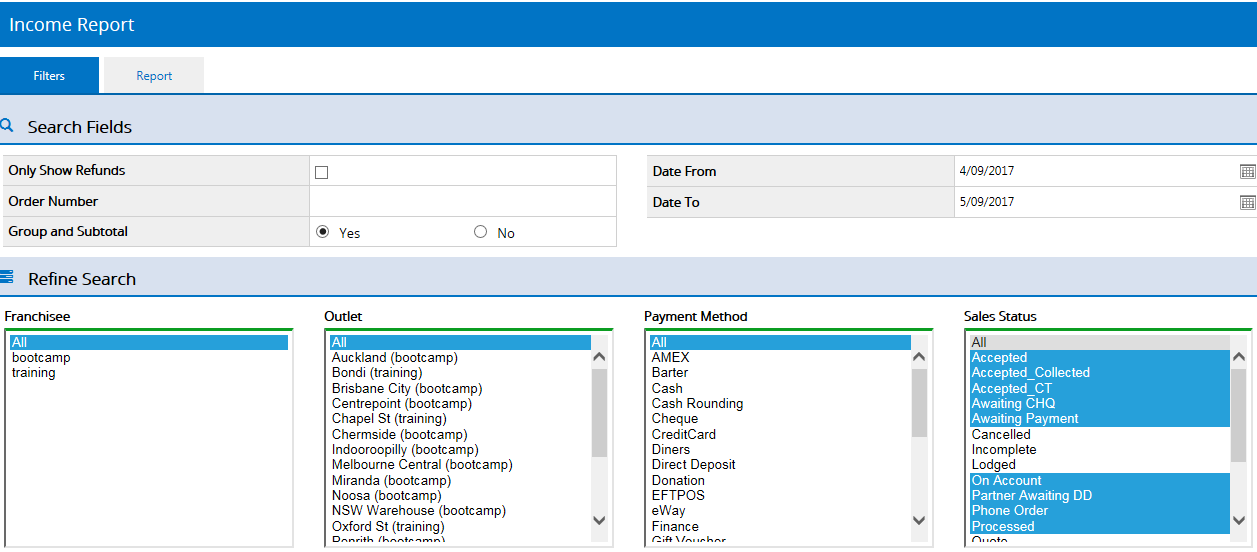
Task: Select Centrepoint (bootcamp) outlet
Action: [460, 403]
